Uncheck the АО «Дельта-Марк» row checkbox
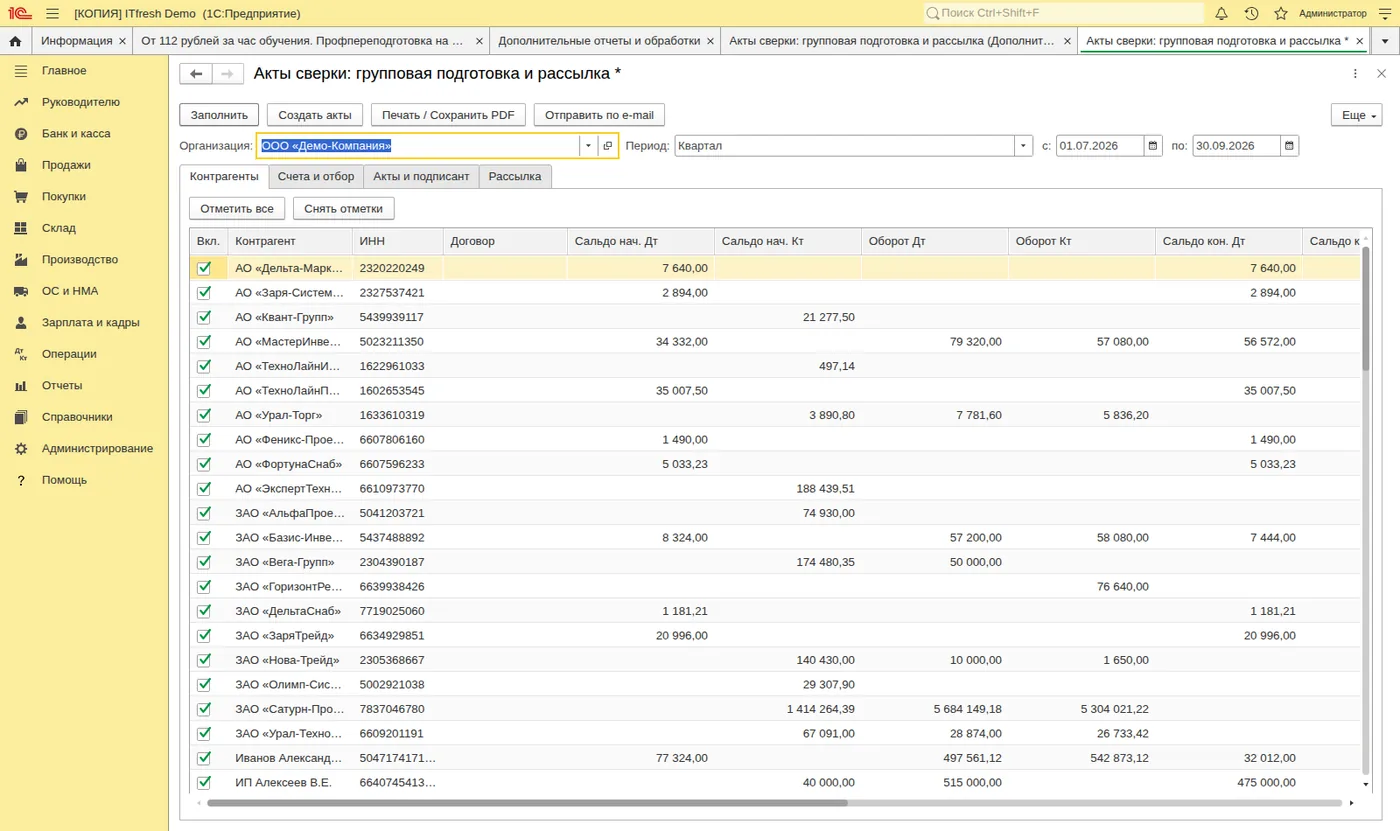Image resolution: width=1400 pixels, height=831 pixels. pos(205,268)
